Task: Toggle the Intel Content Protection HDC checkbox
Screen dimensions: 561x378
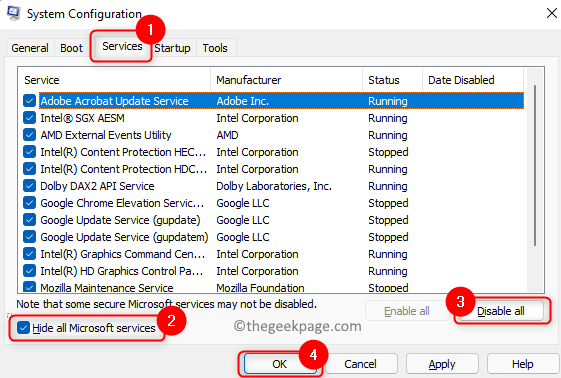Action: (29, 169)
